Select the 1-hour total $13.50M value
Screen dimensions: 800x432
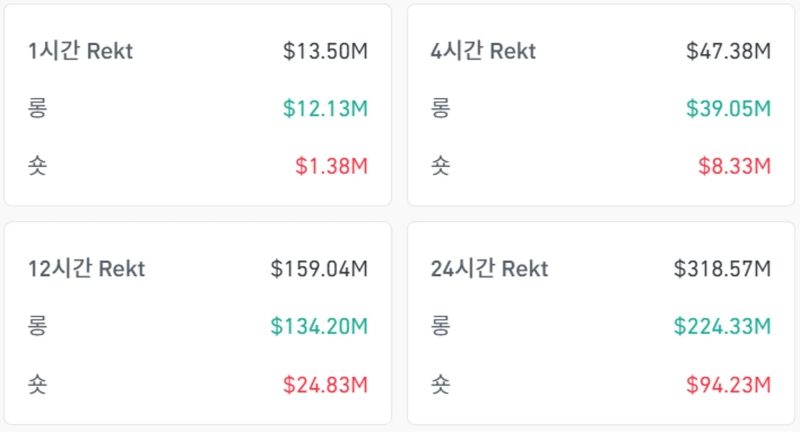(x=325, y=52)
